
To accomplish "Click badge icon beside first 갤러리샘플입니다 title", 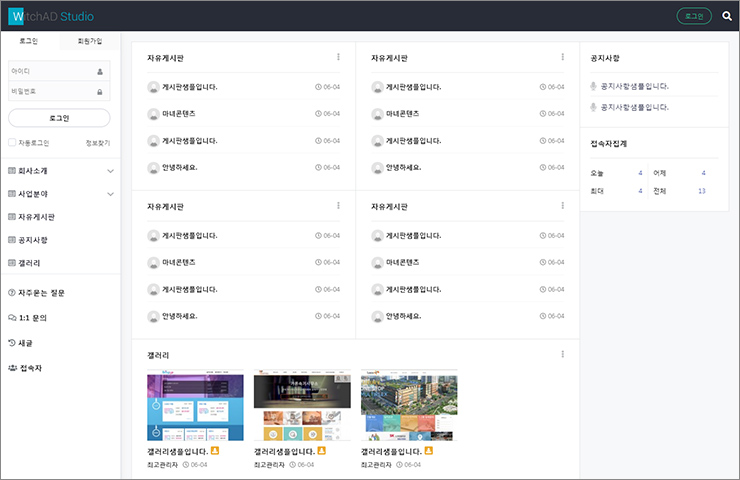I will click(x=215, y=451).
